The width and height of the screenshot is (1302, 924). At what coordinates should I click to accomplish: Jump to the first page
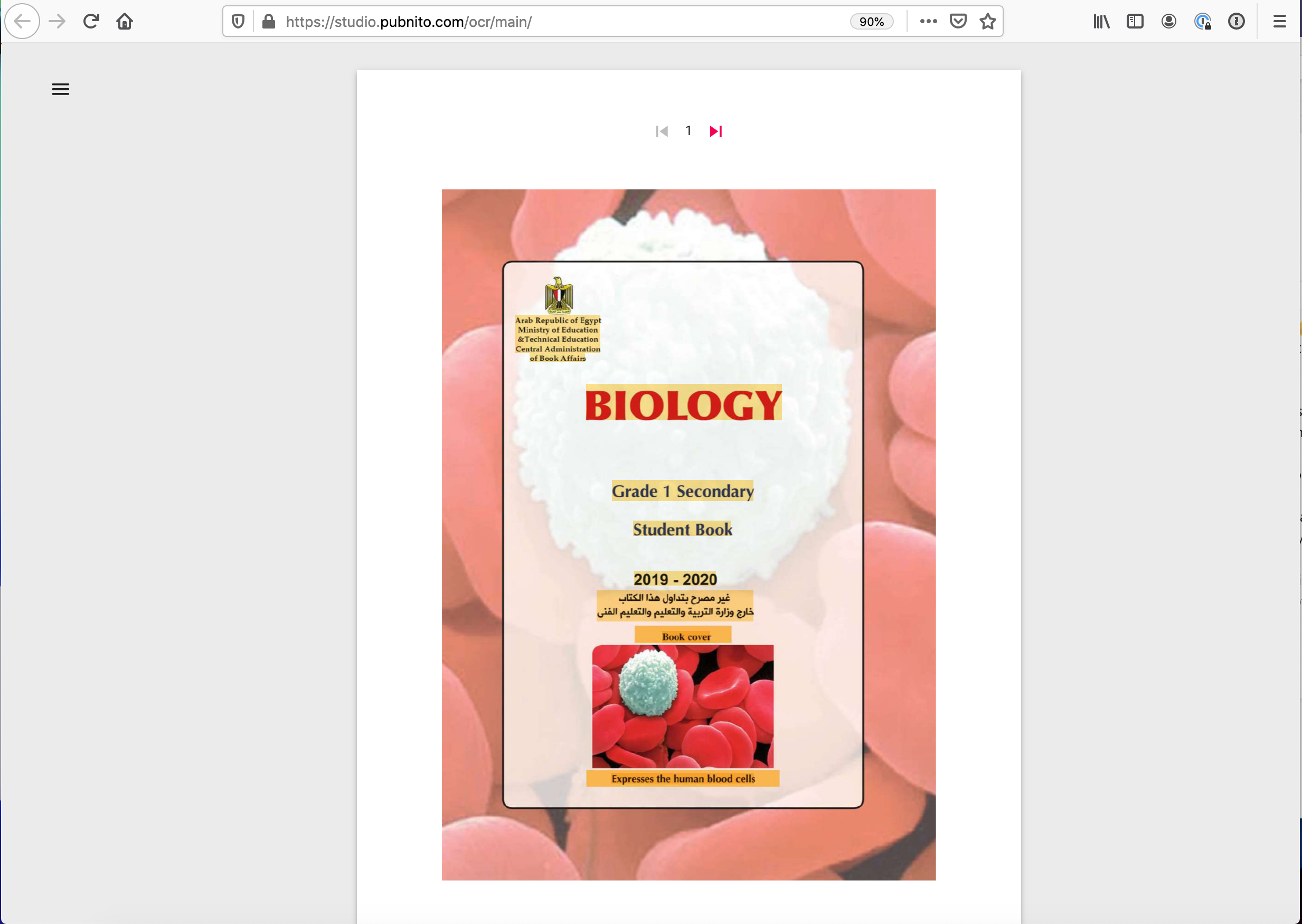tap(662, 131)
